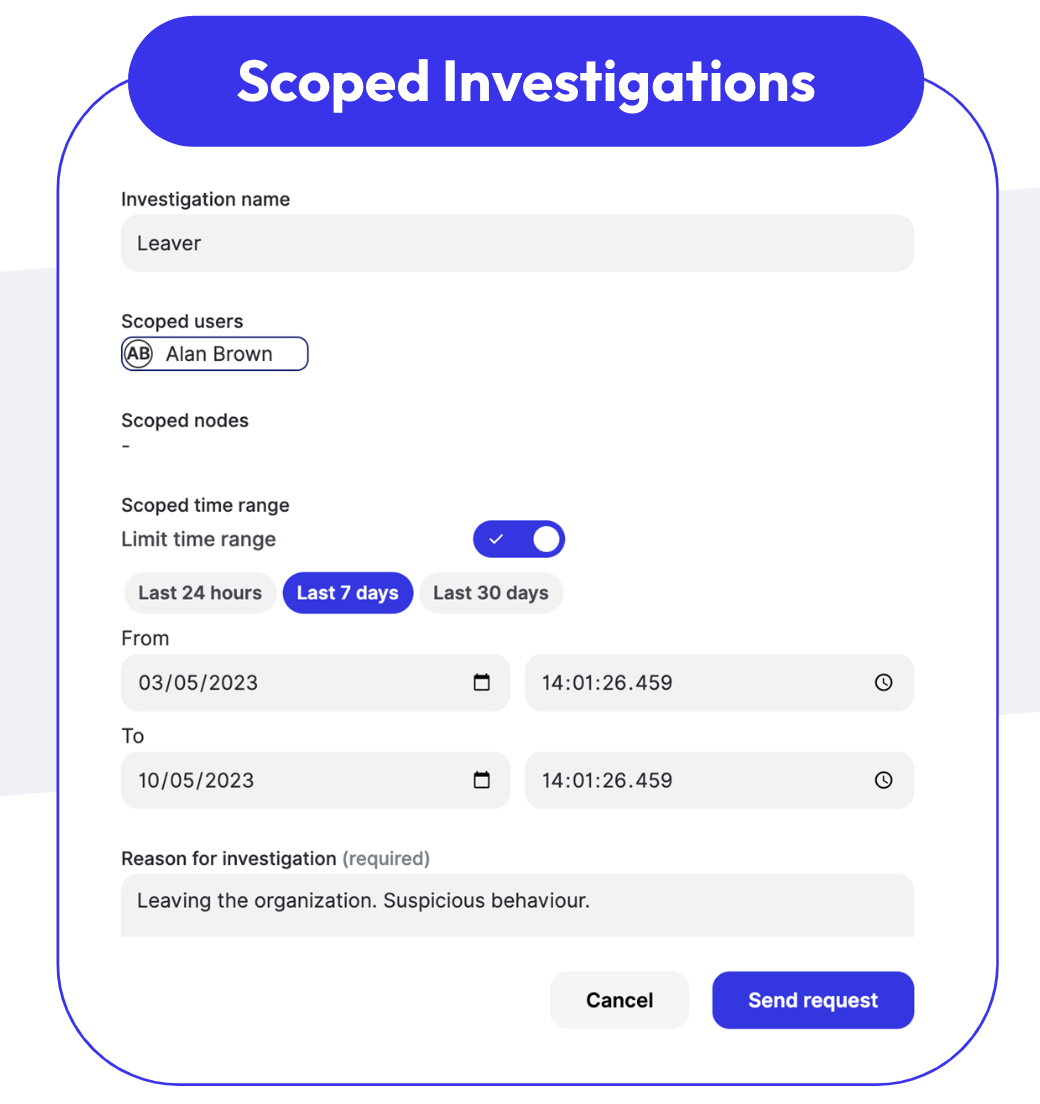Click the From date field 03/05/2023
1040x1104 pixels.
pos(198,683)
